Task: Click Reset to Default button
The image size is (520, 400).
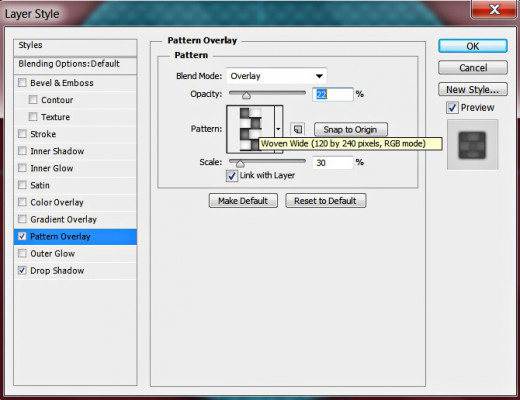Action: pyautogui.click(x=326, y=201)
